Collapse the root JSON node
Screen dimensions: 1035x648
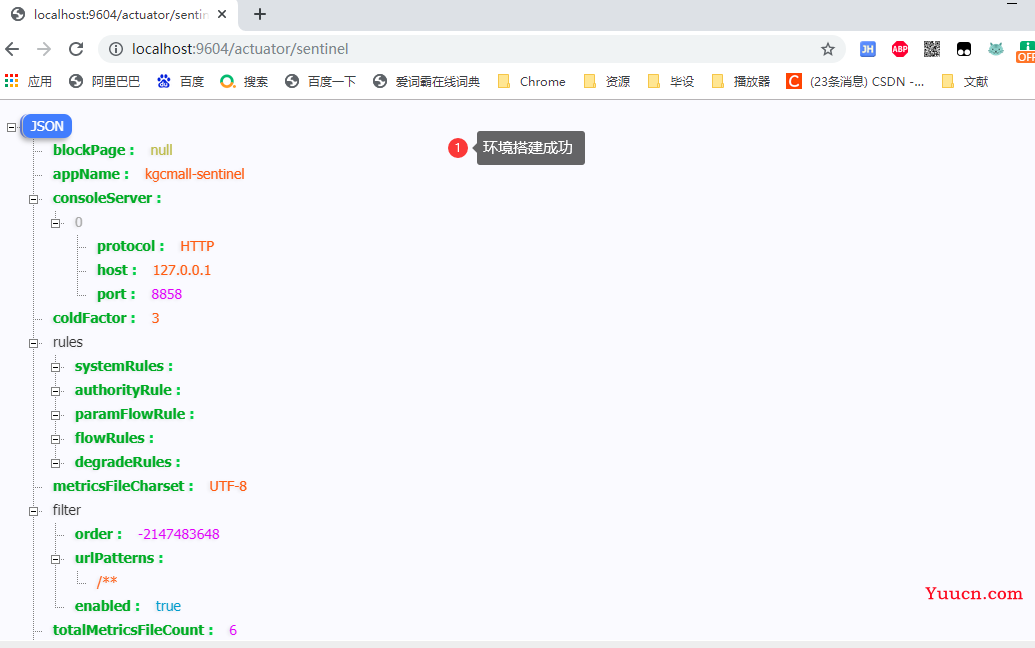click(x=11, y=127)
